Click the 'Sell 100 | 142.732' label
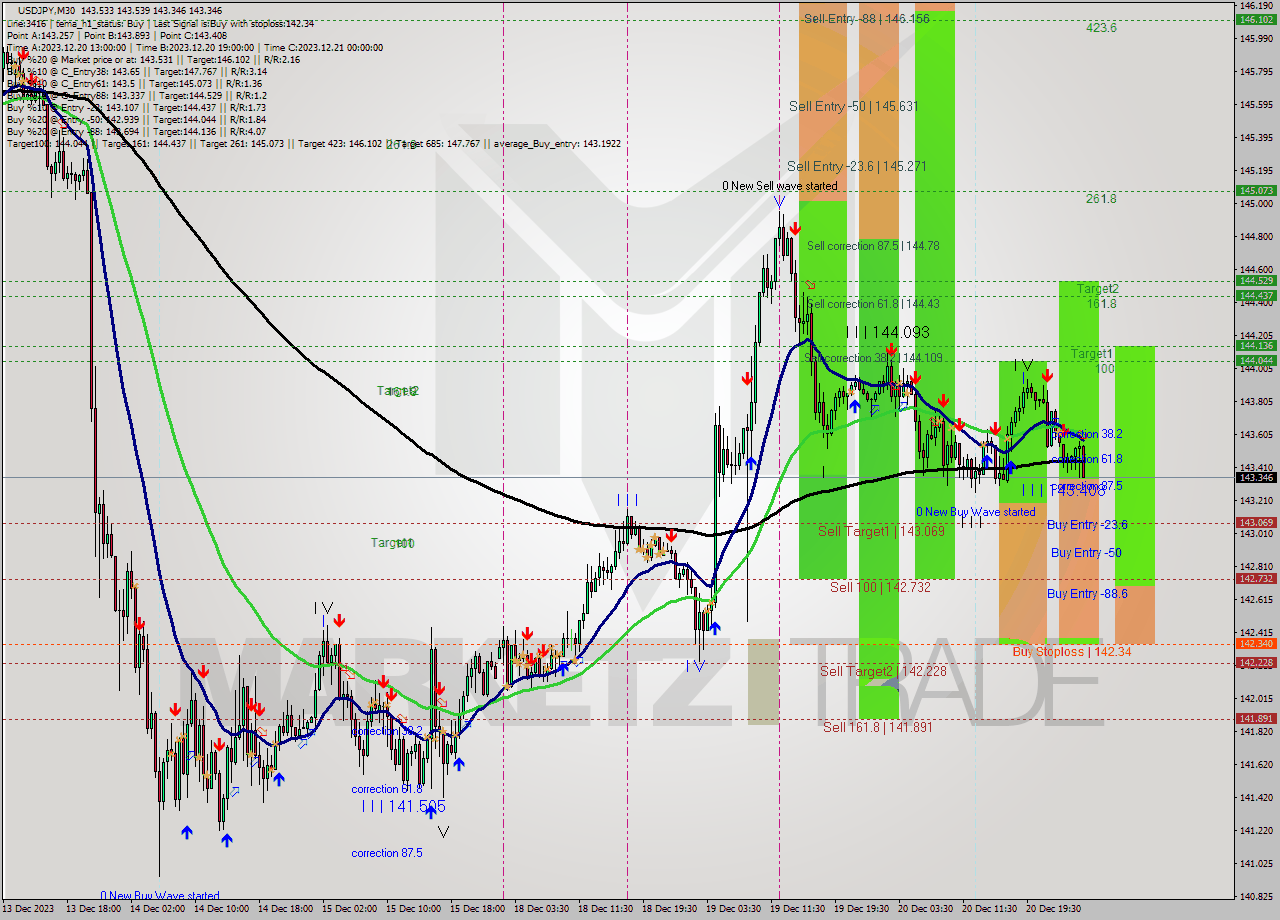 (880, 587)
